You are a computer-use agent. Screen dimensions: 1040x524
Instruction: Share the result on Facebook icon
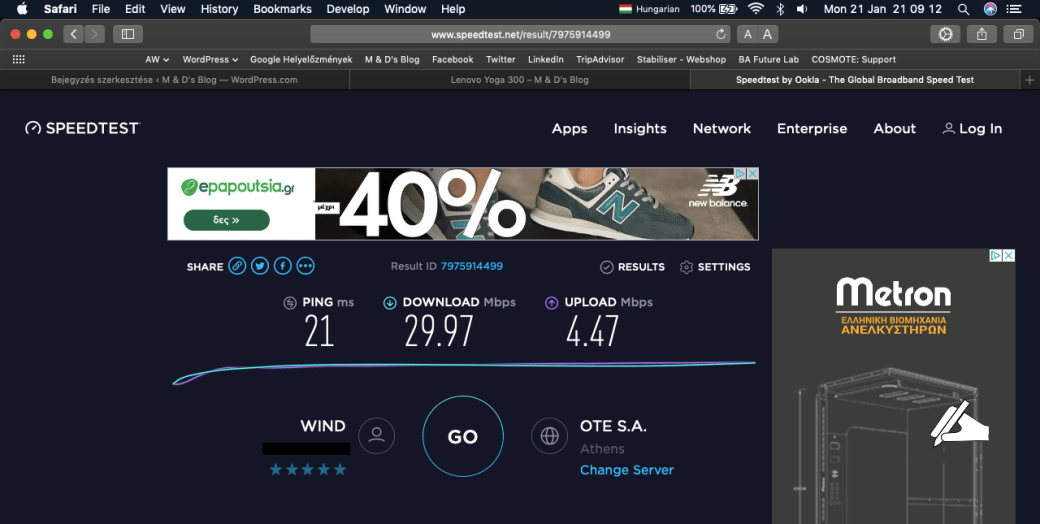pos(283,266)
